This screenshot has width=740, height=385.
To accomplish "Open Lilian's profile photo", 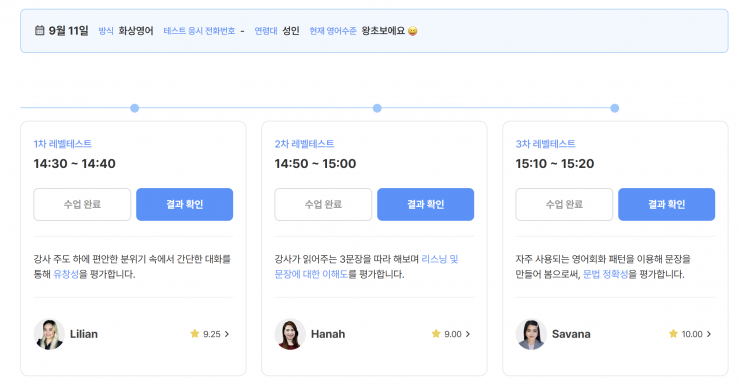I will 49,334.
